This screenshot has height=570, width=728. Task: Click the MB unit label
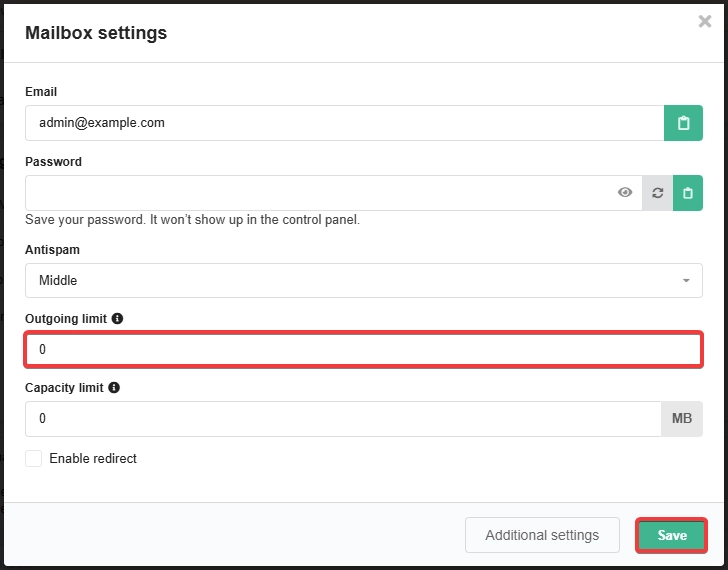pos(682,419)
